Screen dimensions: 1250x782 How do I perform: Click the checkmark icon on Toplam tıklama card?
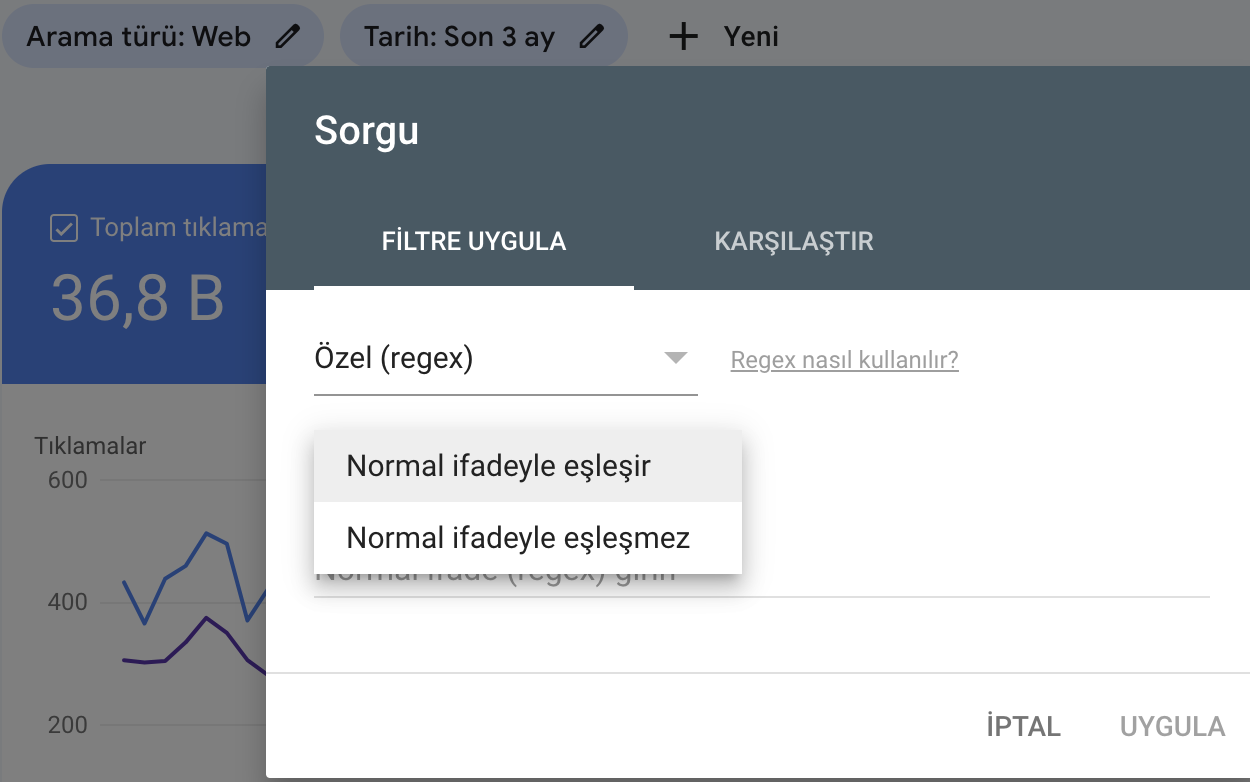click(64, 227)
